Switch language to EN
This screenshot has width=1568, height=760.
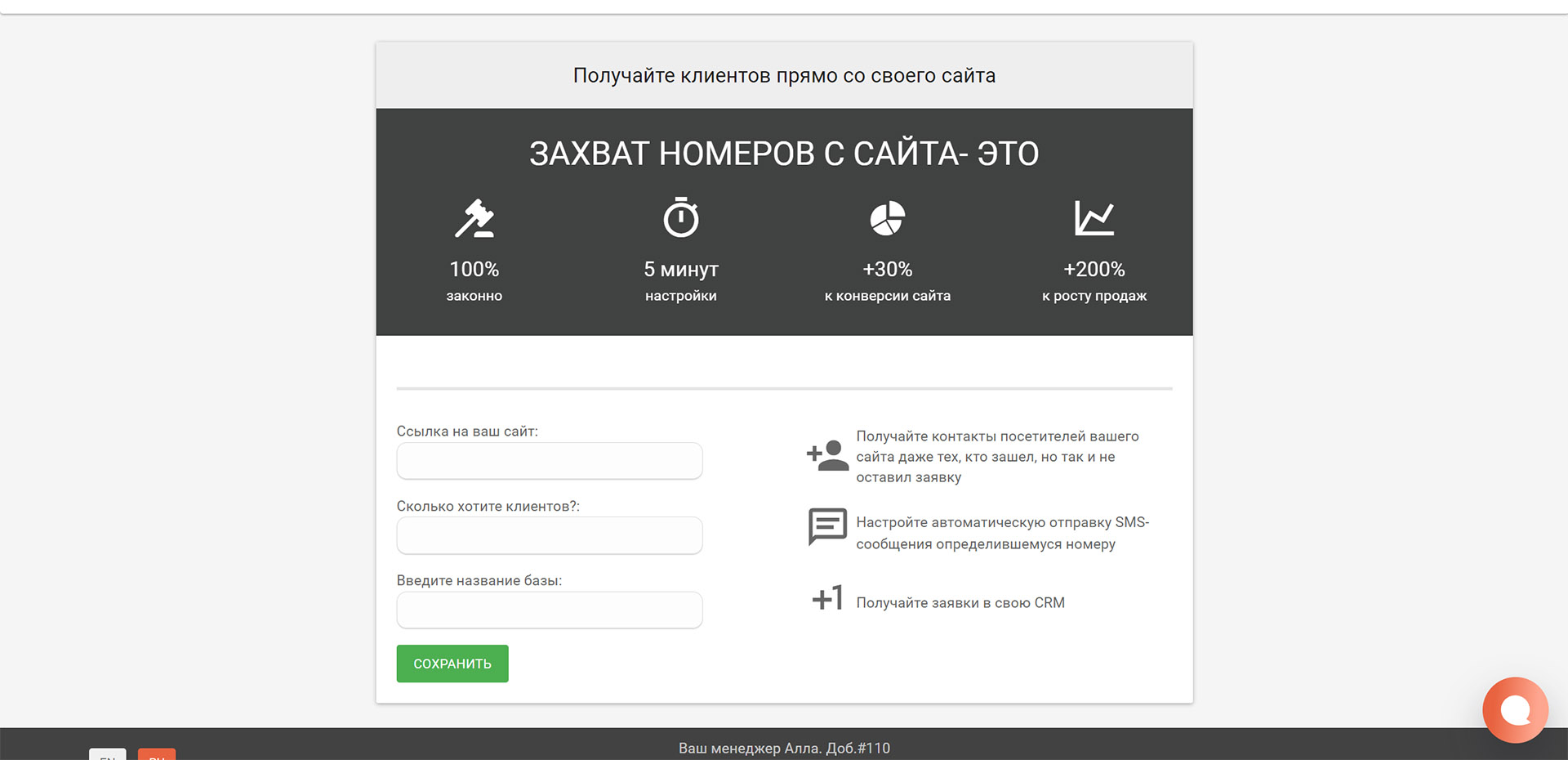[108, 754]
